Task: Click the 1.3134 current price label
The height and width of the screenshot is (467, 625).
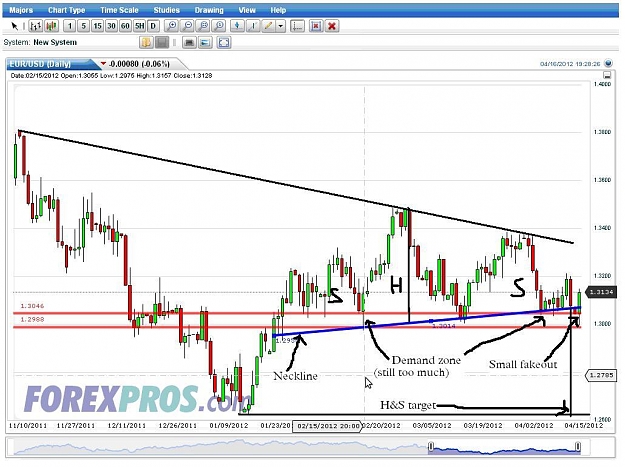Action: pos(602,292)
